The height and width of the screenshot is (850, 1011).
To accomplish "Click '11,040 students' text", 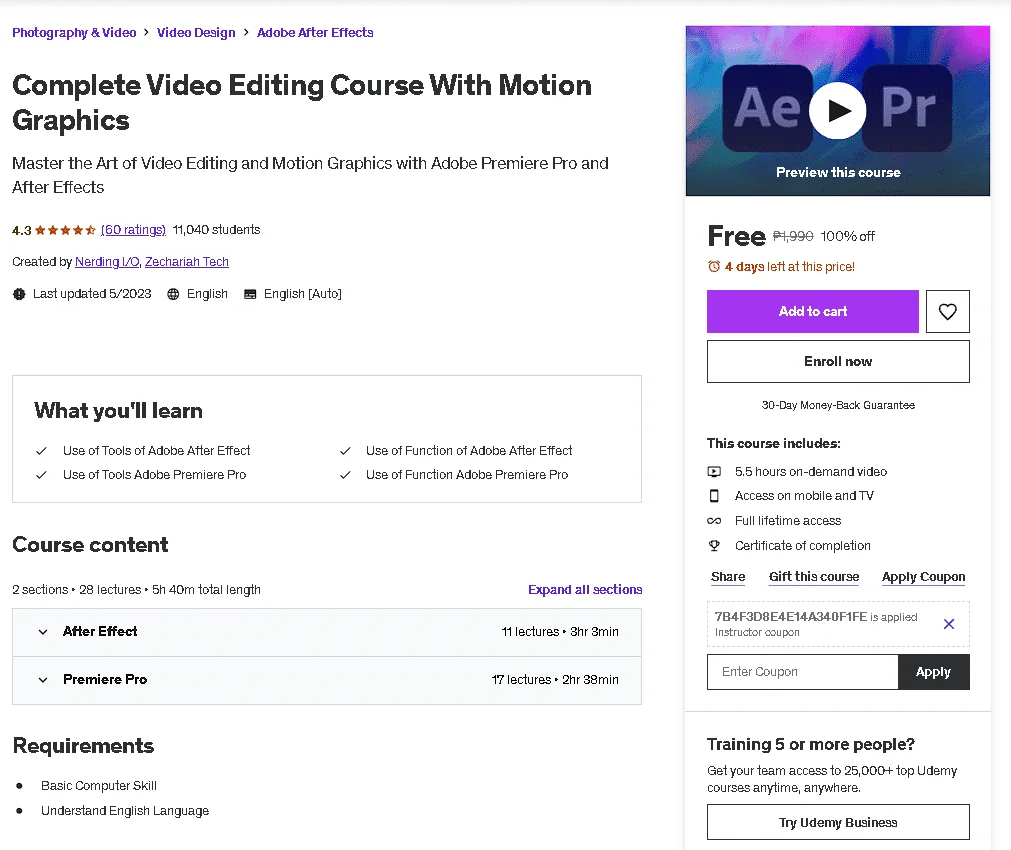I will click(217, 230).
